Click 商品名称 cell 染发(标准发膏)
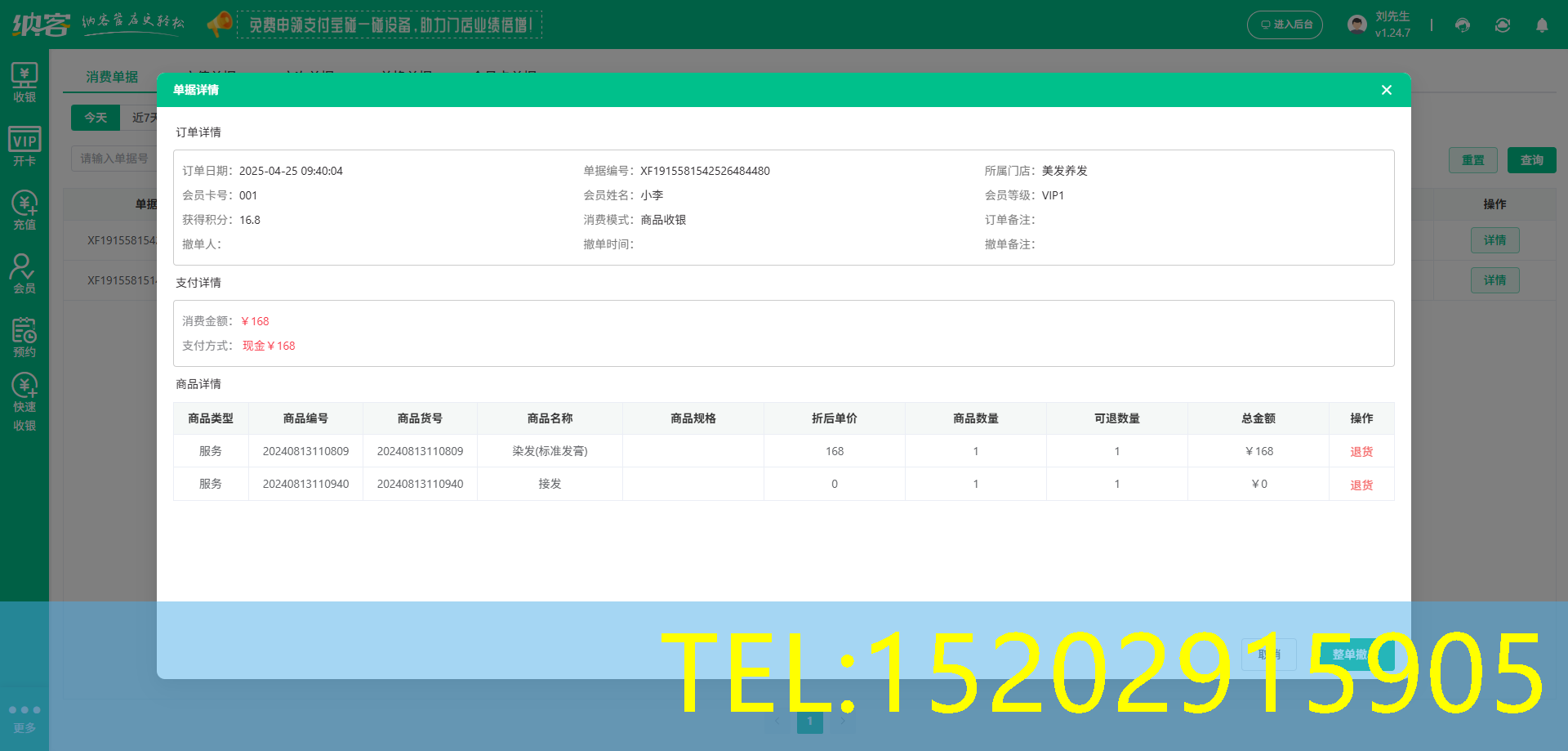 click(550, 451)
